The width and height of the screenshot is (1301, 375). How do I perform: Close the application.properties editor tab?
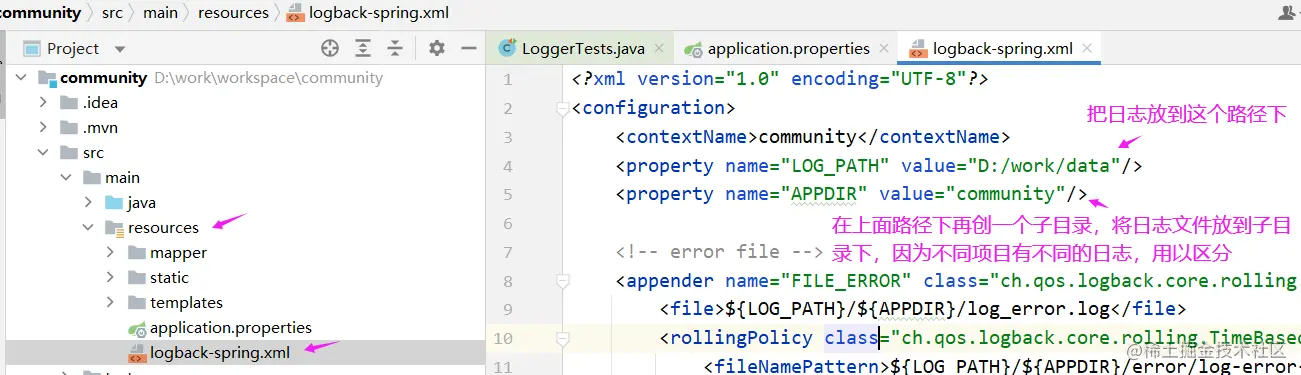(884, 48)
